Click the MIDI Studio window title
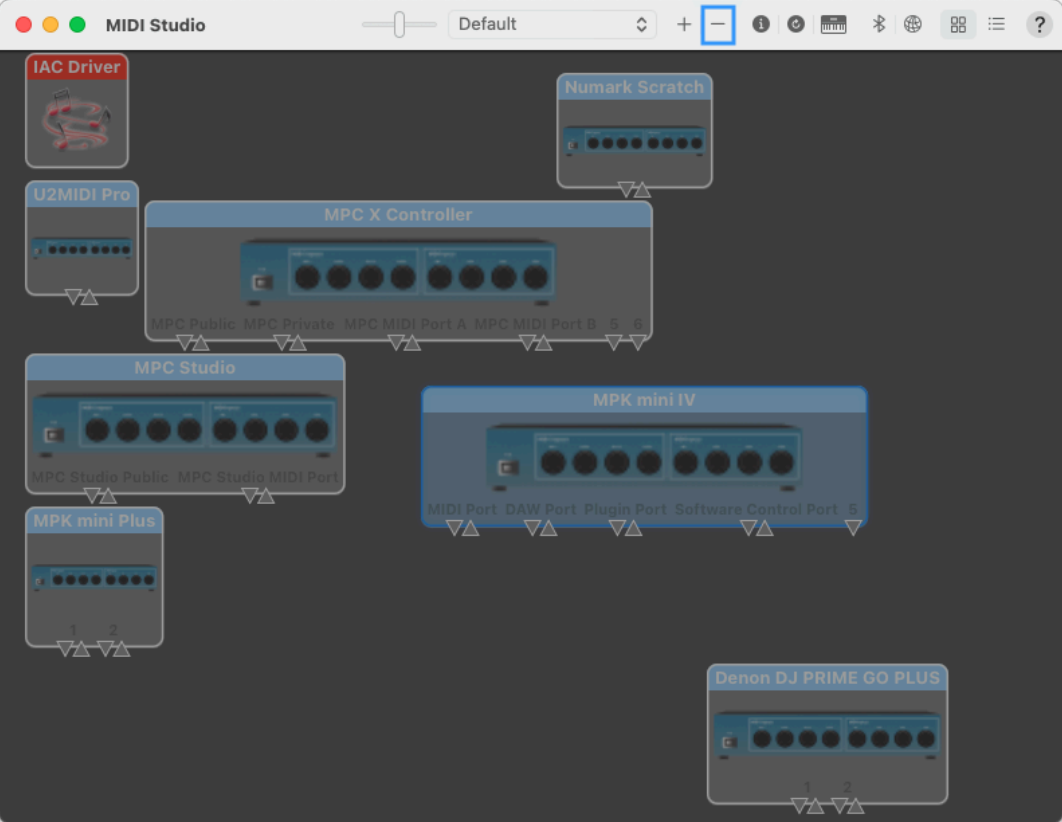This screenshot has width=1062, height=822. coord(155,25)
